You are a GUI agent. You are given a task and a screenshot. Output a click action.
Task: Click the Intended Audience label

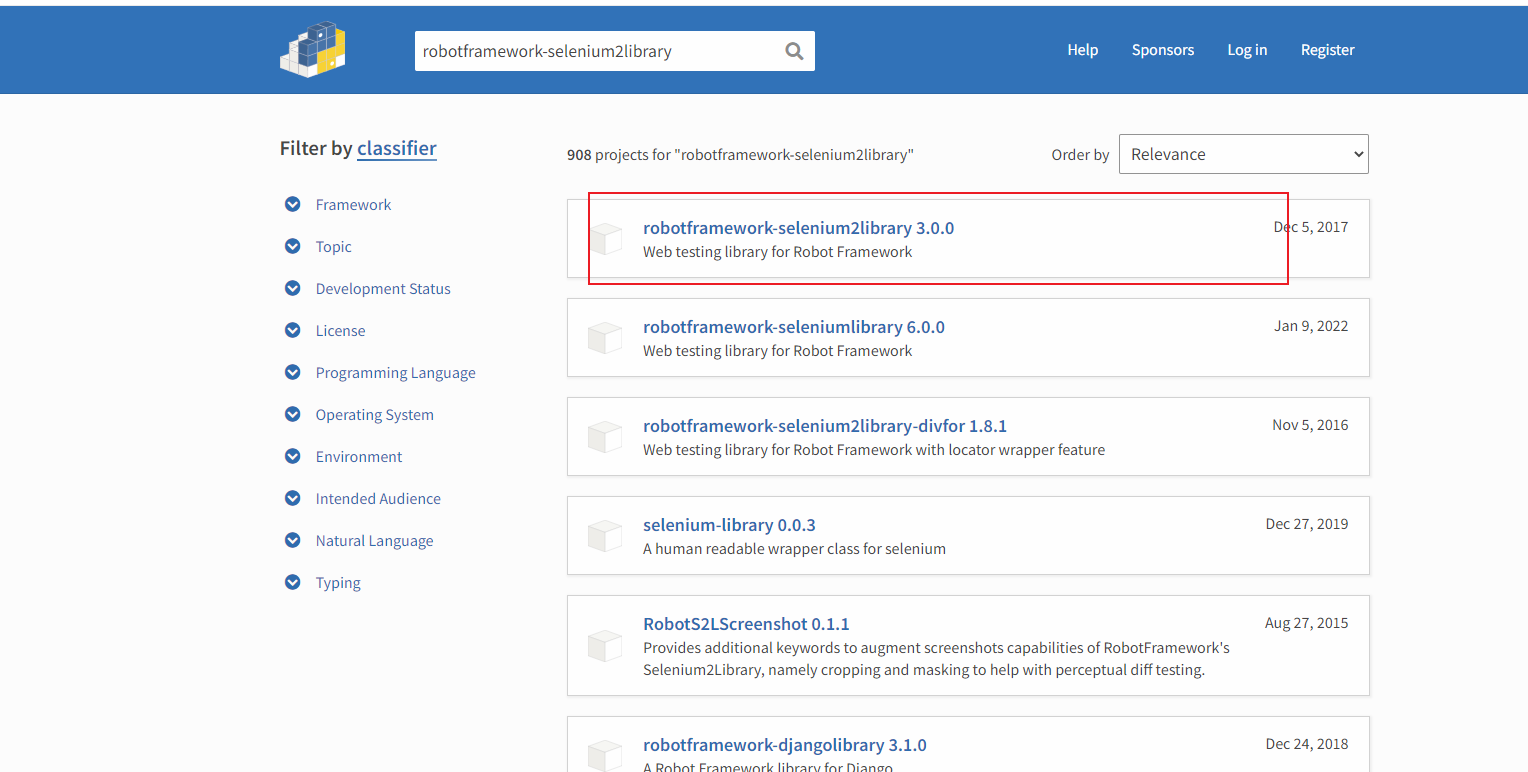point(378,498)
